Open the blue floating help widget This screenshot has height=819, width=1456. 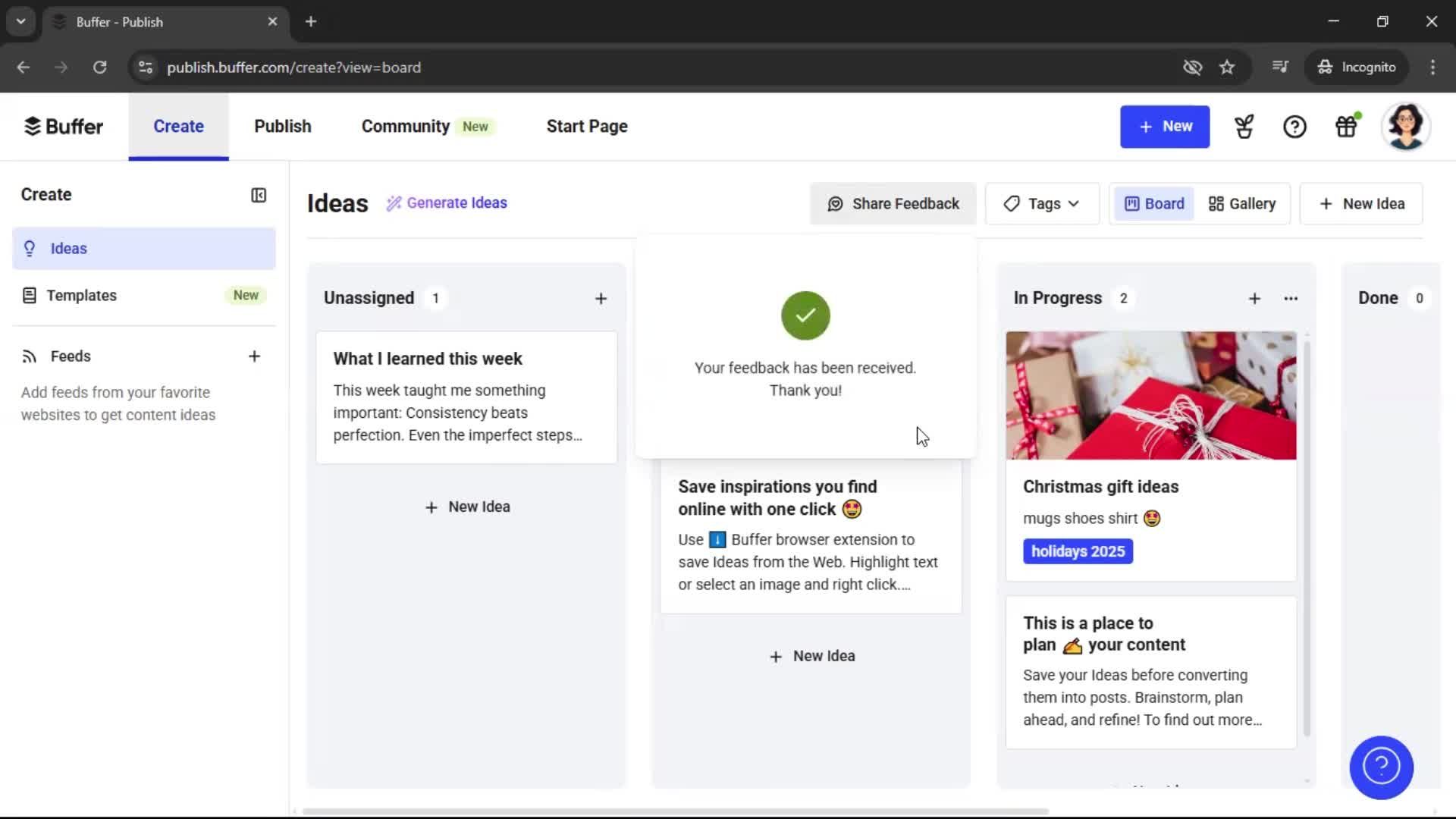(x=1381, y=767)
